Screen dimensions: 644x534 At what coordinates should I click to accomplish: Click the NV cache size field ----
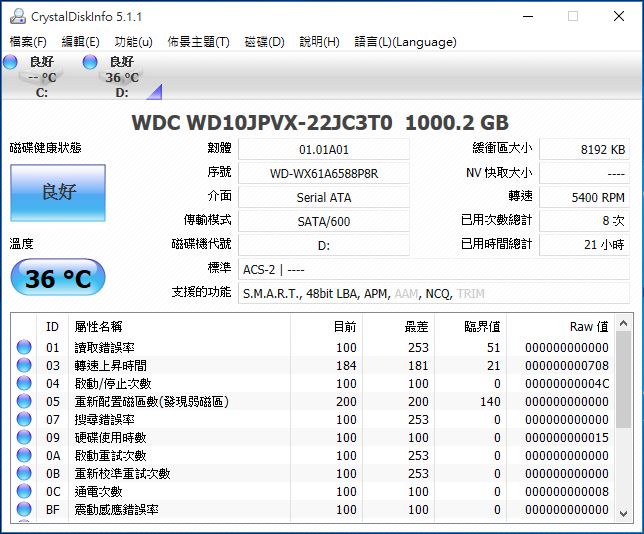point(584,173)
